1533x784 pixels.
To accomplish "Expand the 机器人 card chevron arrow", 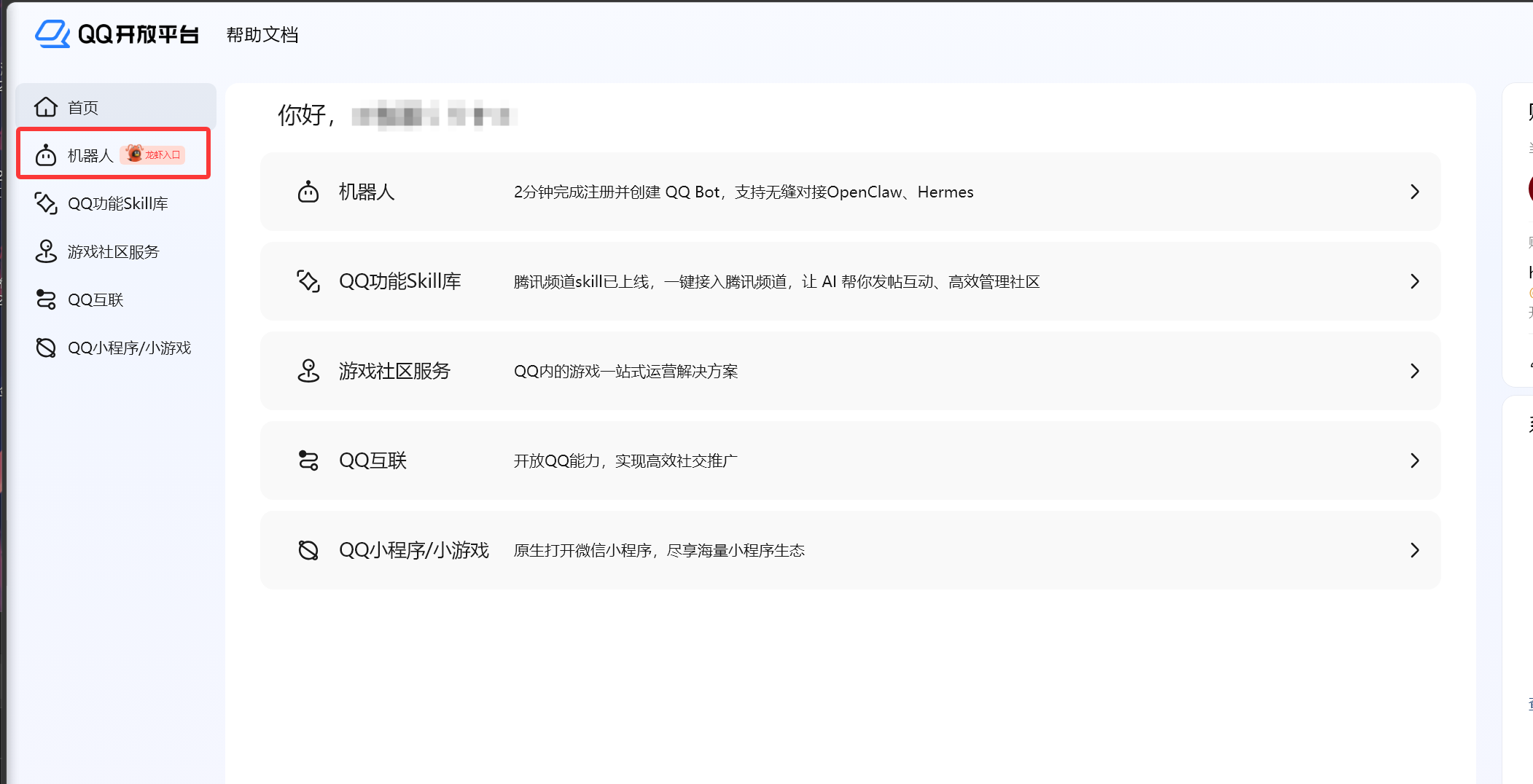I will [1415, 192].
